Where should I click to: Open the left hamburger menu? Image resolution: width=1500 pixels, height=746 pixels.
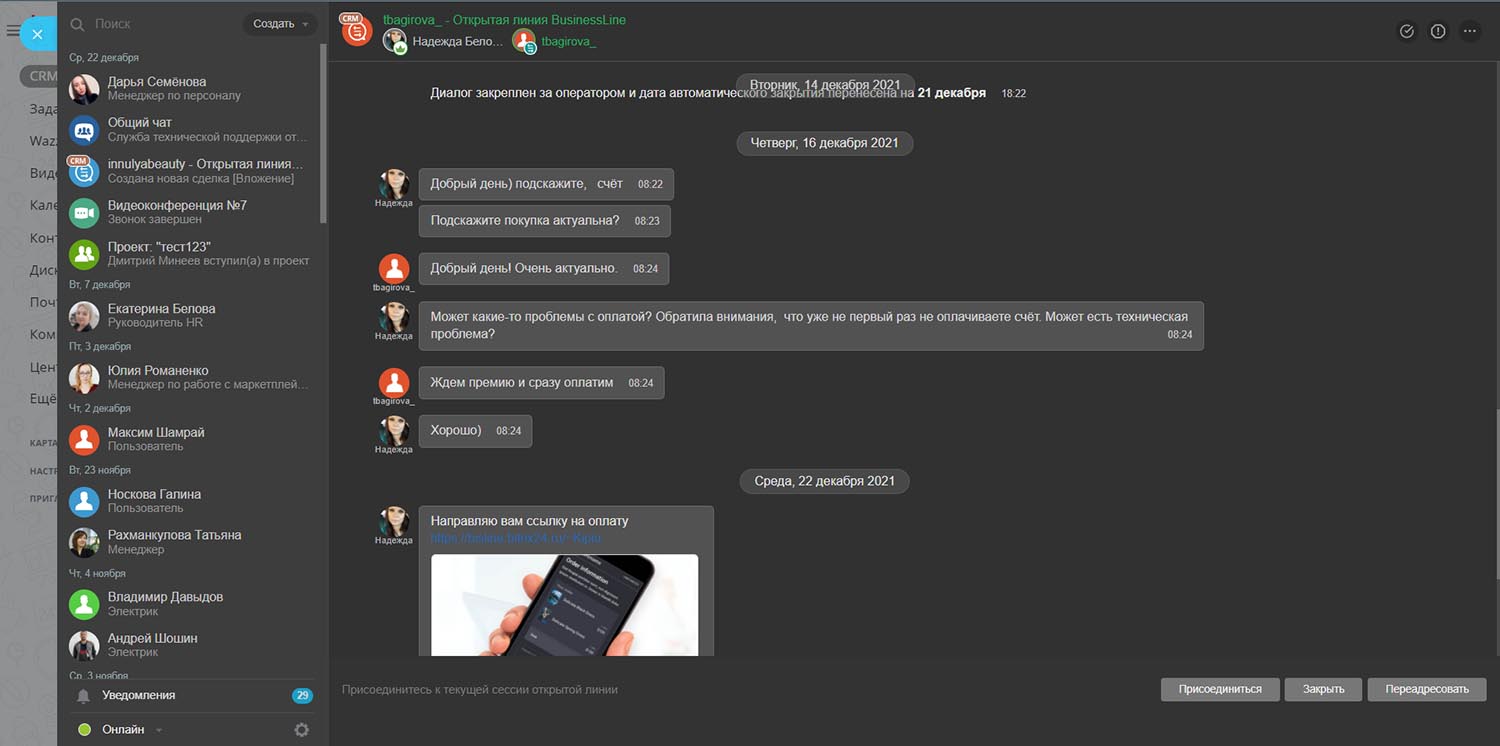click(12, 32)
